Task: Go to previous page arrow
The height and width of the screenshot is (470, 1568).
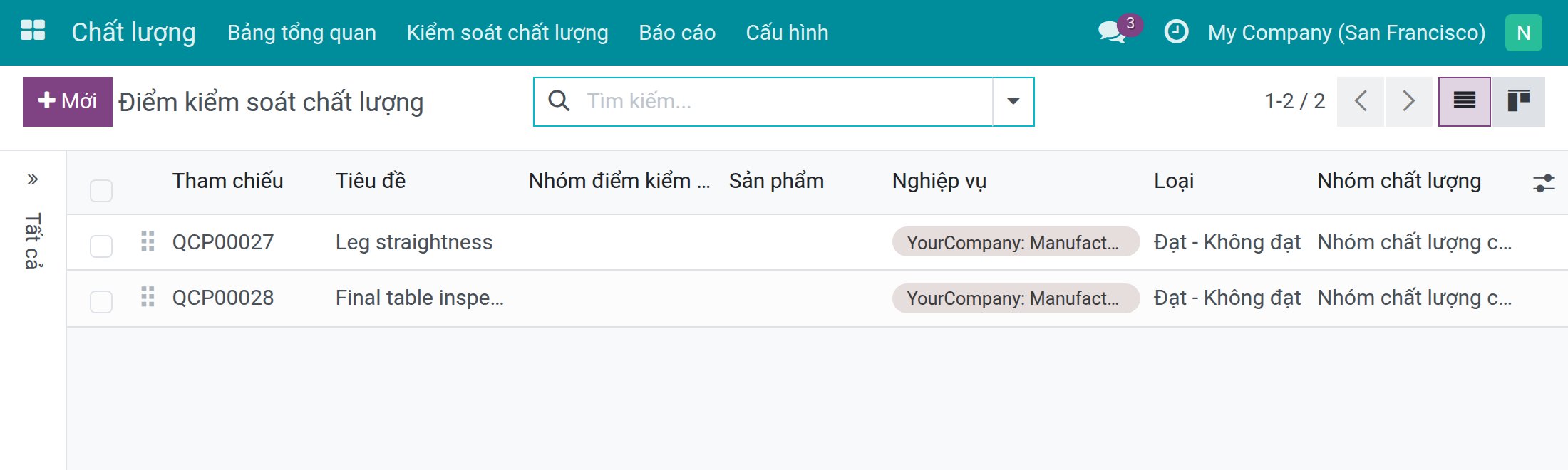Action: [x=1361, y=101]
